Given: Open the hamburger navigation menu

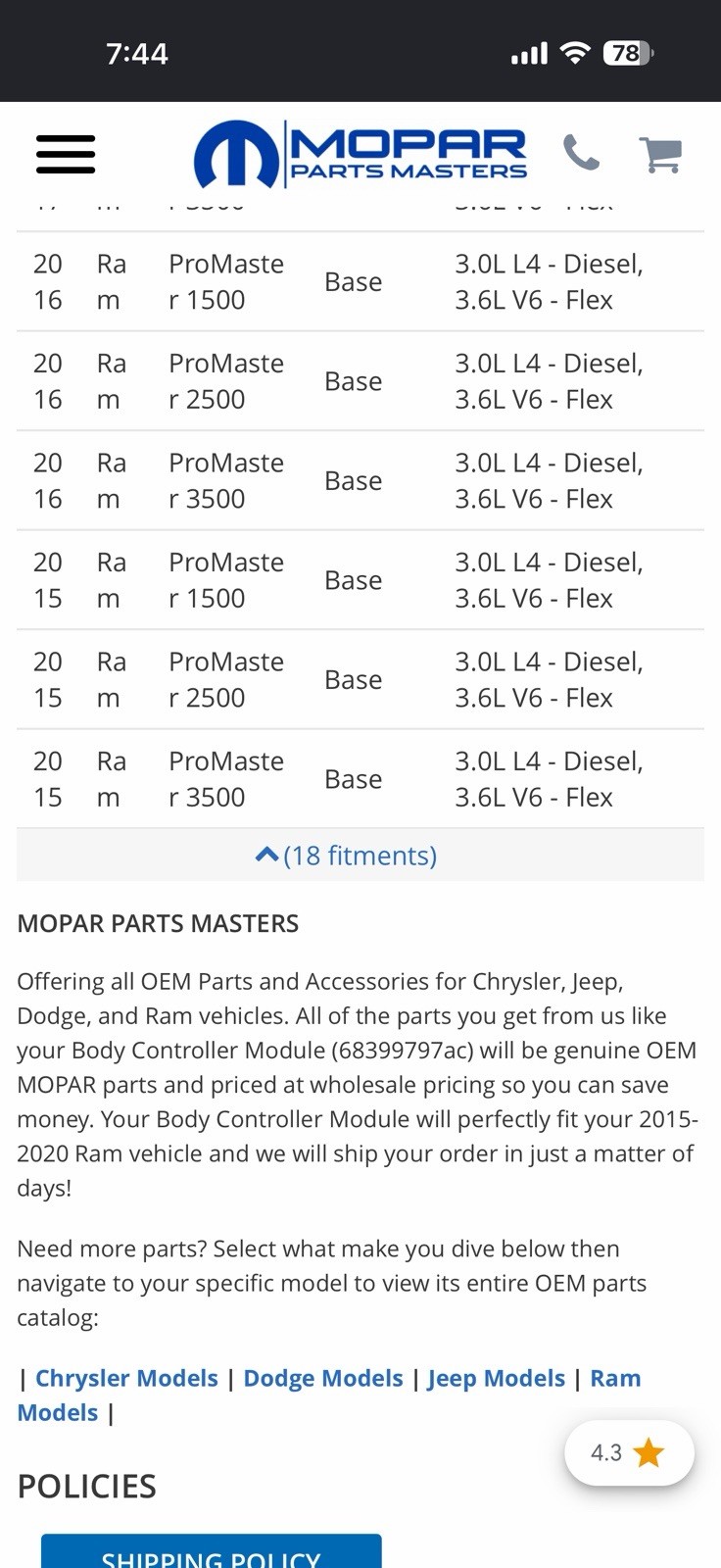Looking at the screenshot, I should click(66, 154).
